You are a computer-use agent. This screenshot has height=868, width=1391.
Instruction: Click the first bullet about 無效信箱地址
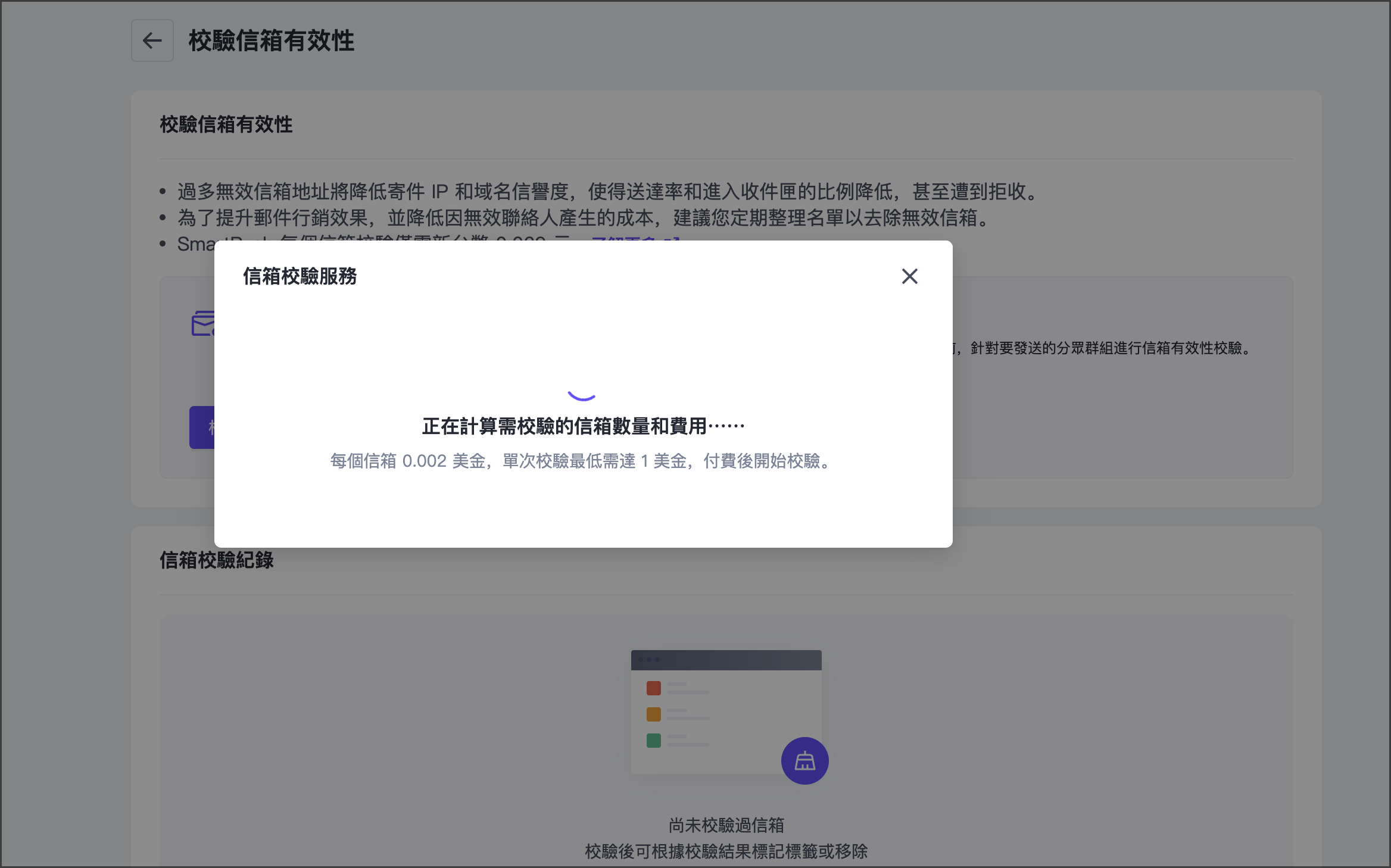pyautogui.click(x=607, y=192)
